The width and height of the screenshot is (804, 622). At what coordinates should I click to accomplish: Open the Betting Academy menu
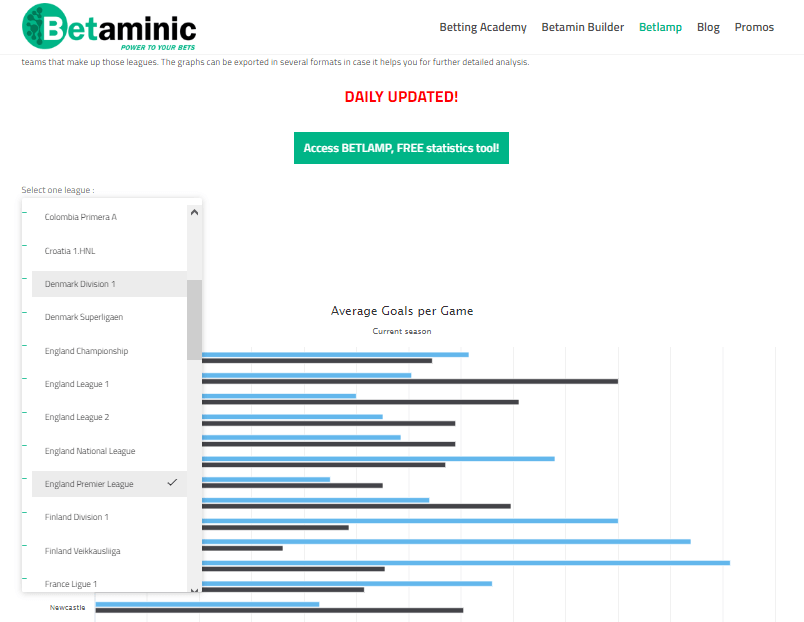coord(483,27)
